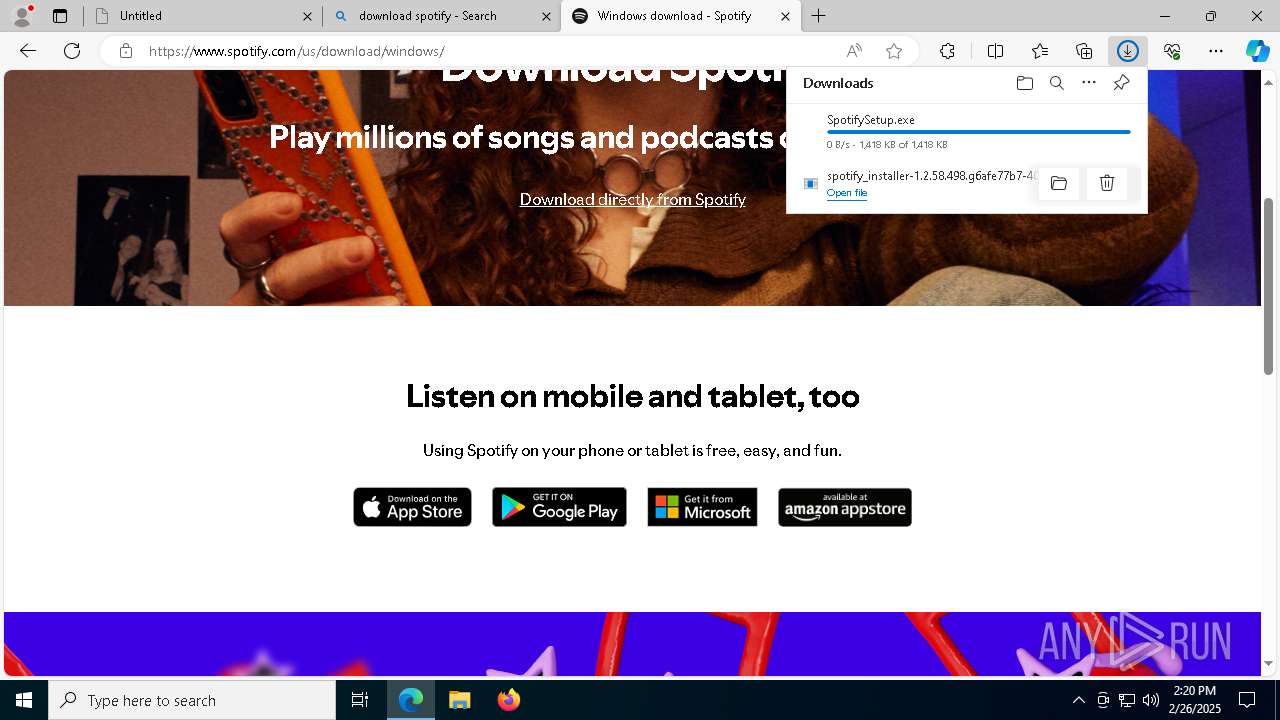
Task: Click the taskbar search box
Action: 192,700
